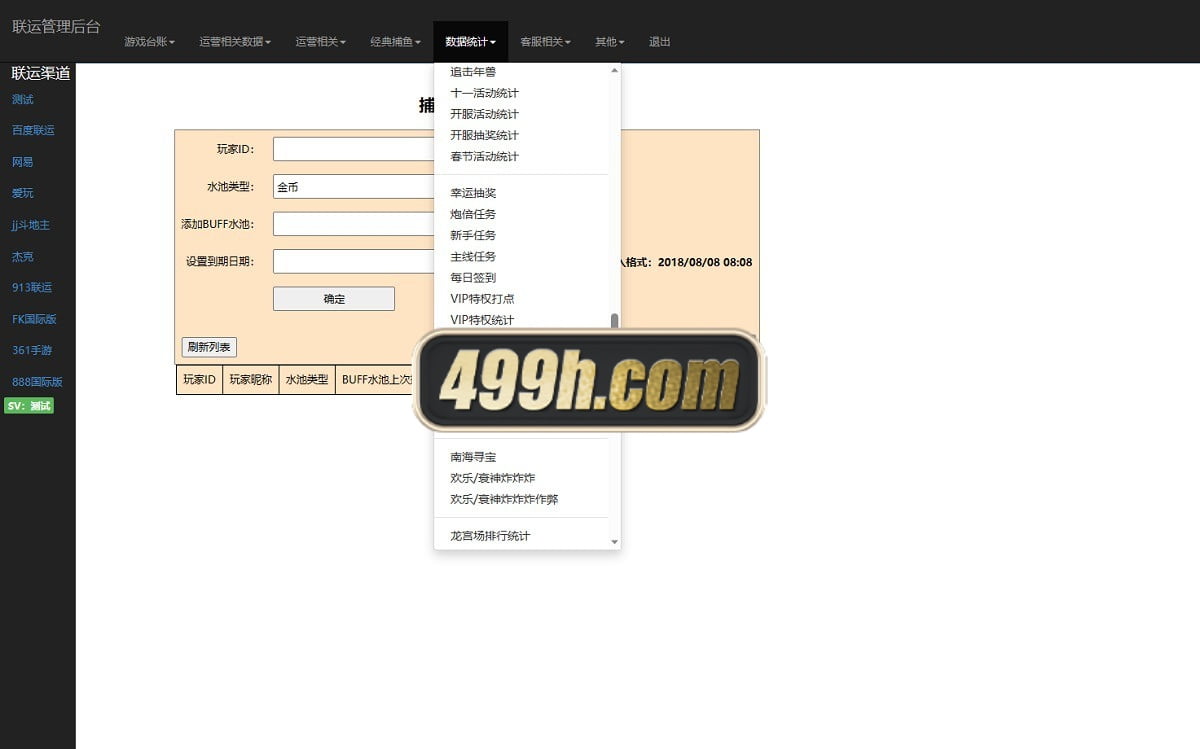
Task: Focus the 添加BUFF水池 input field
Action: pyautogui.click(x=354, y=224)
